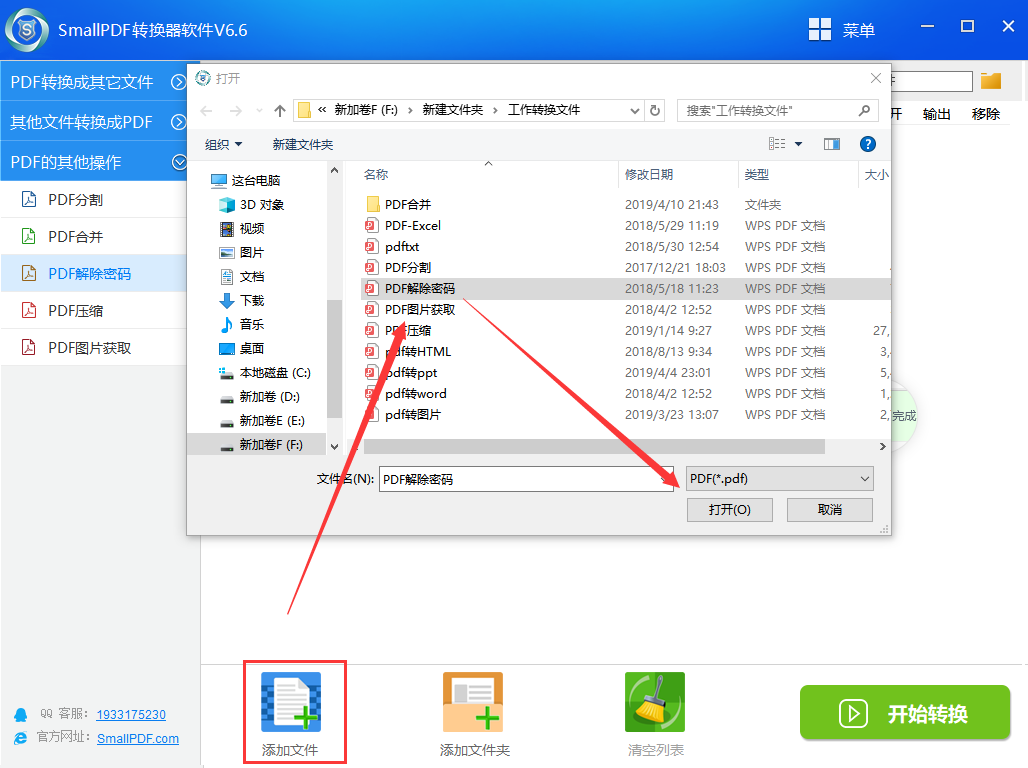Click 移除 column header in main window
The image size is (1028, 768).
985,114
